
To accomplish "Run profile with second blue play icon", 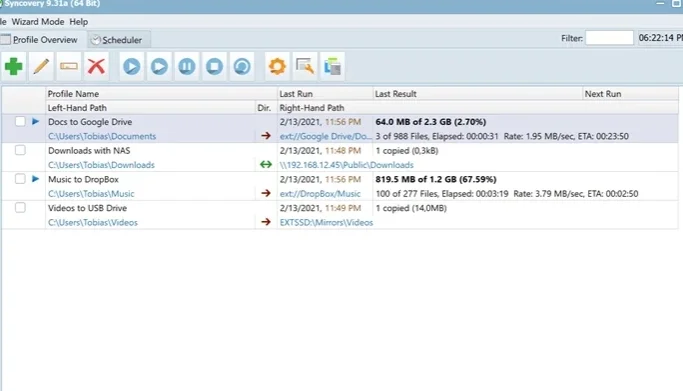I will coord(159,67).
